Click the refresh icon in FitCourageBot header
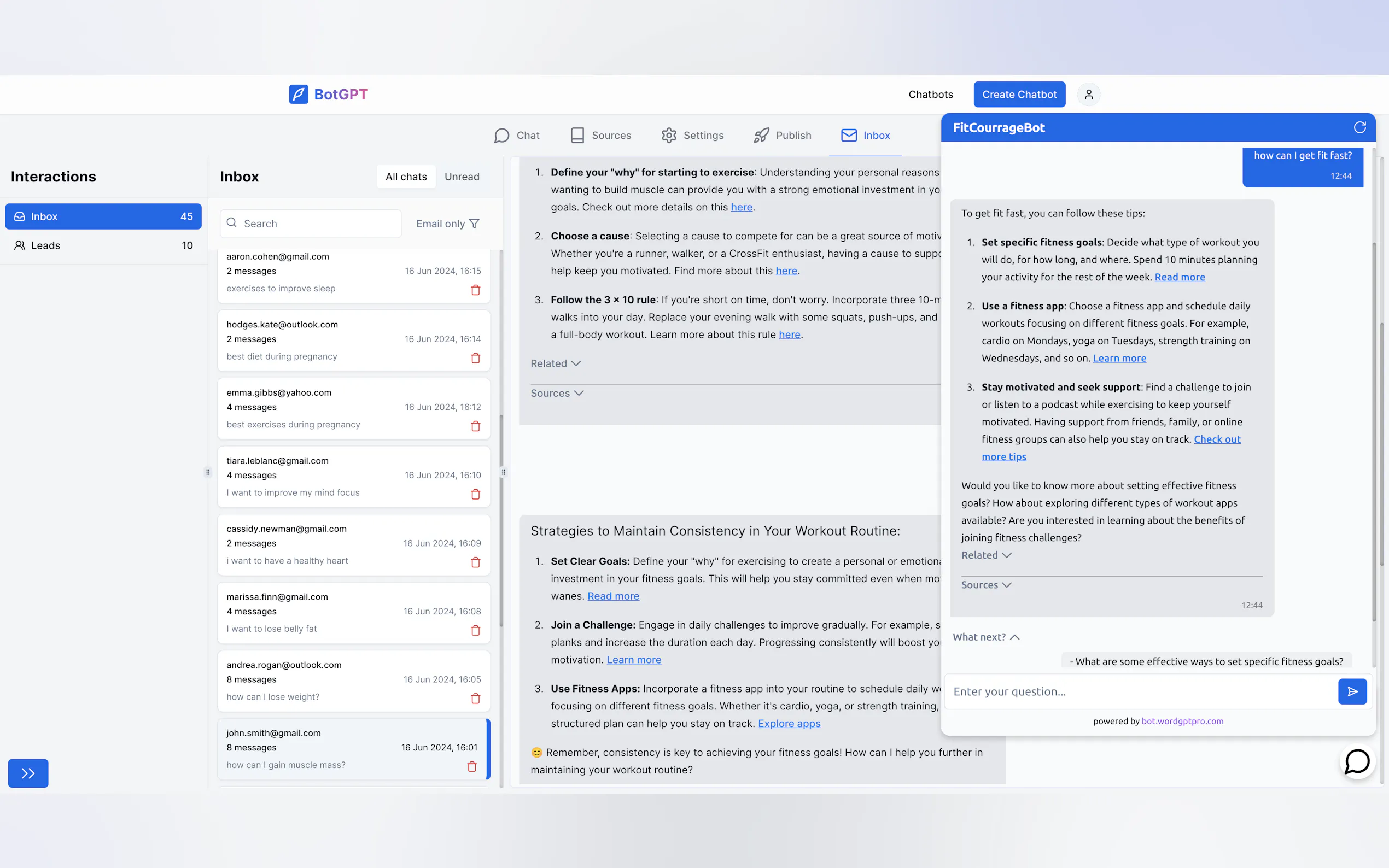Image resolution: width=1389 pixels, height=868 pixels. click(x=1359, y=127)
